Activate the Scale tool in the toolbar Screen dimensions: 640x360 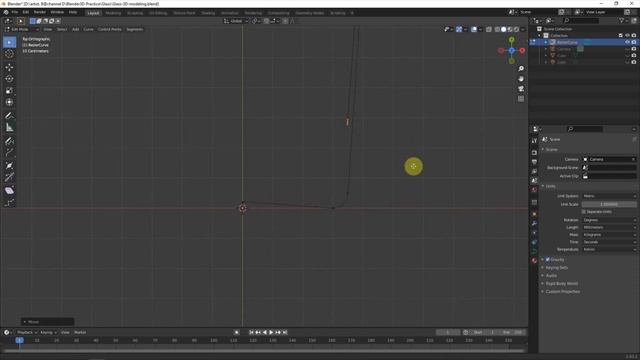(9, 91)
